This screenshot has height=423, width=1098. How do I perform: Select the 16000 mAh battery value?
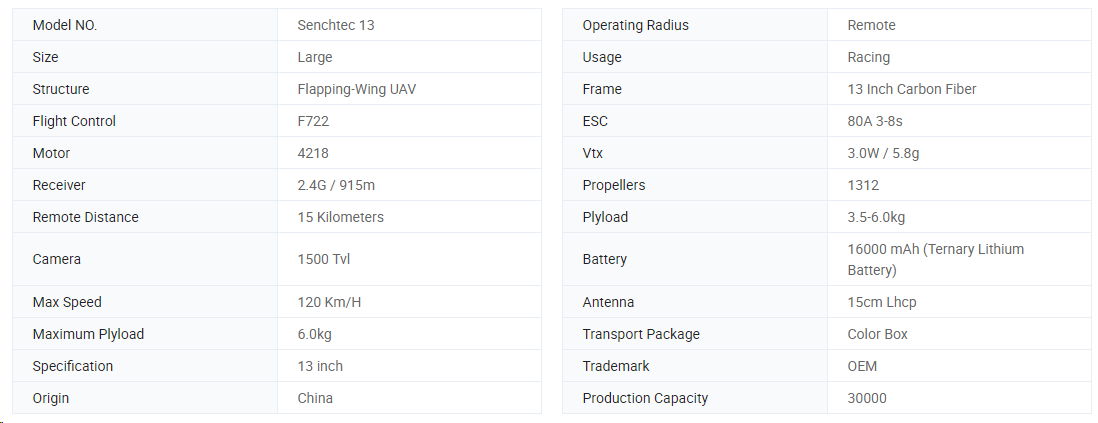pyautogui.click(x=936, y=259)
